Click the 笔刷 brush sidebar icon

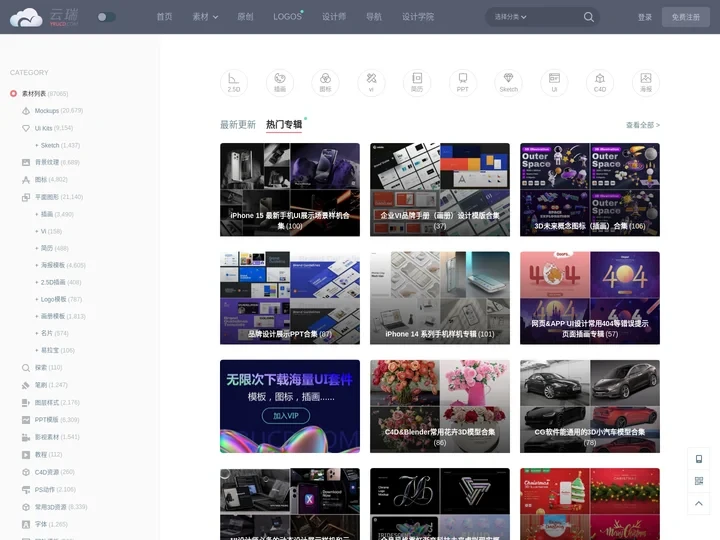(x=26, y=385)
